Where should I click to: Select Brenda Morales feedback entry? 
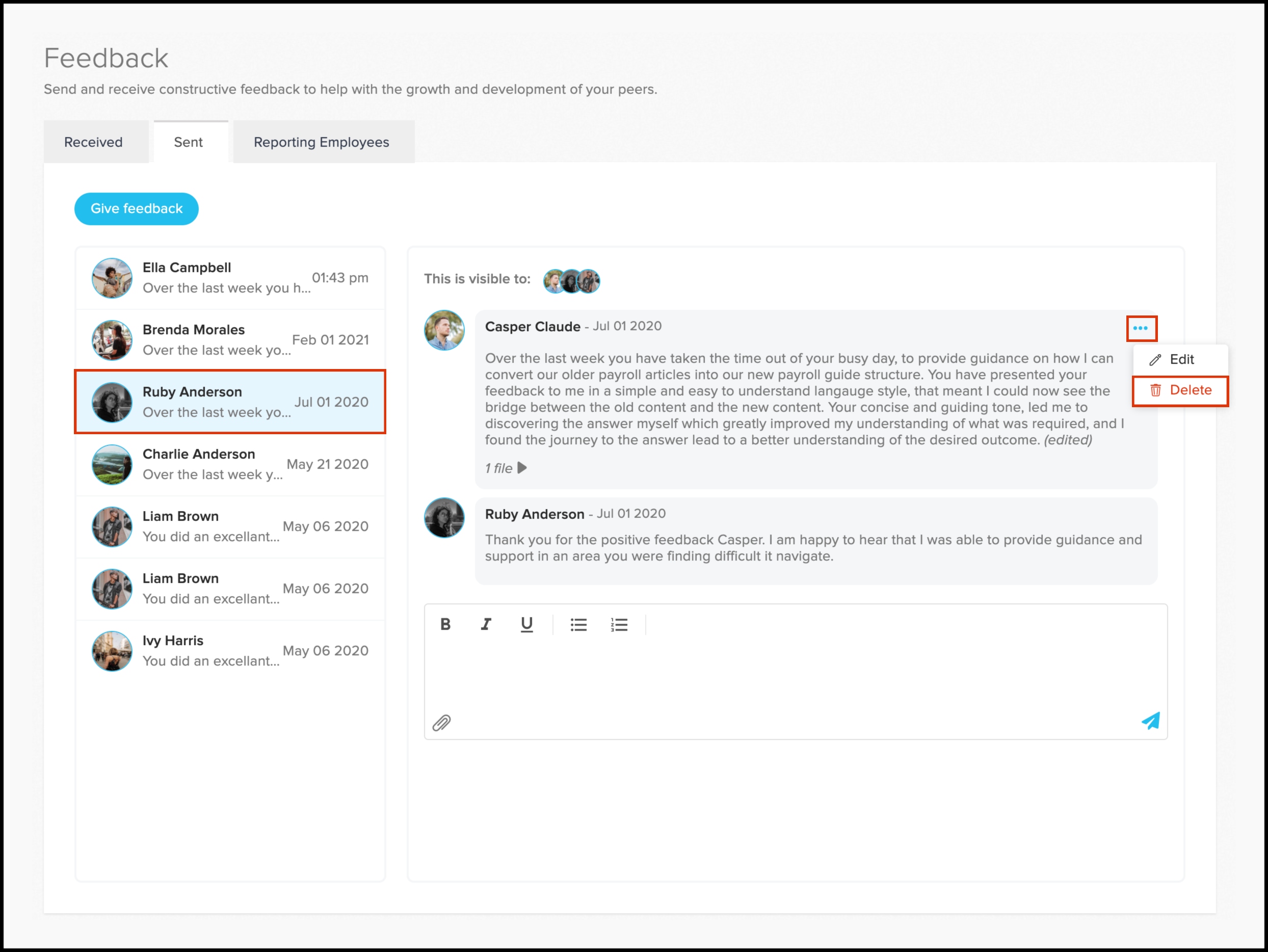230,340
